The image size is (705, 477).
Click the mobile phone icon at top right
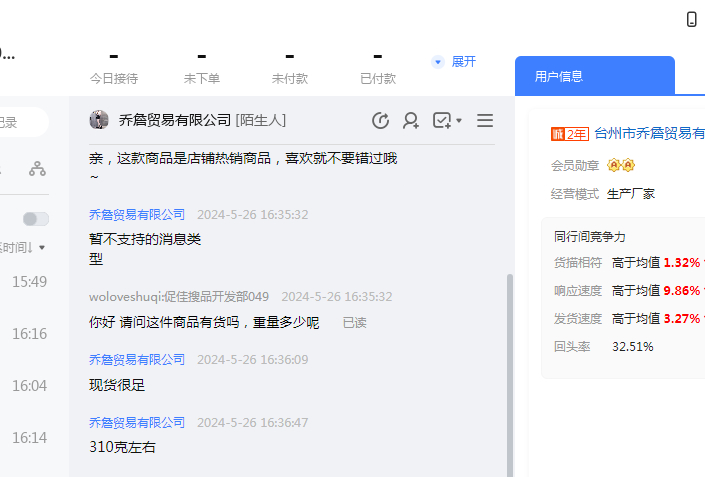(691, 19)
